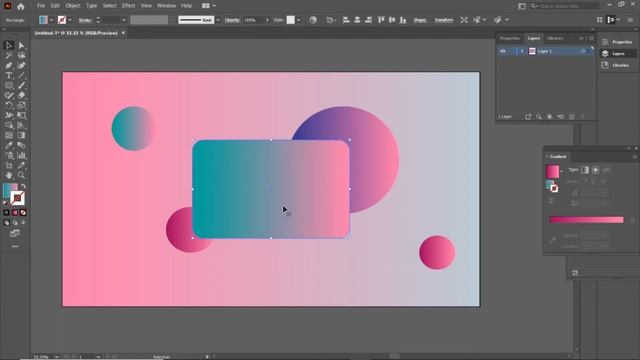Open the graphic Style dropdown

point(299,20)
